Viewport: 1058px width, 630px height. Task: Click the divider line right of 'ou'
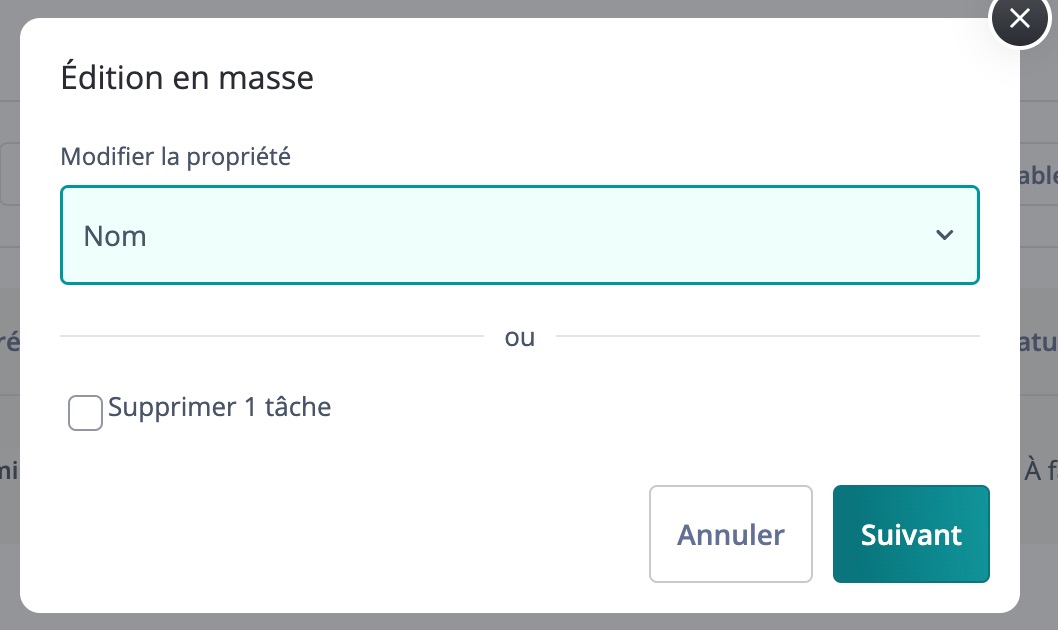(768, 335)
